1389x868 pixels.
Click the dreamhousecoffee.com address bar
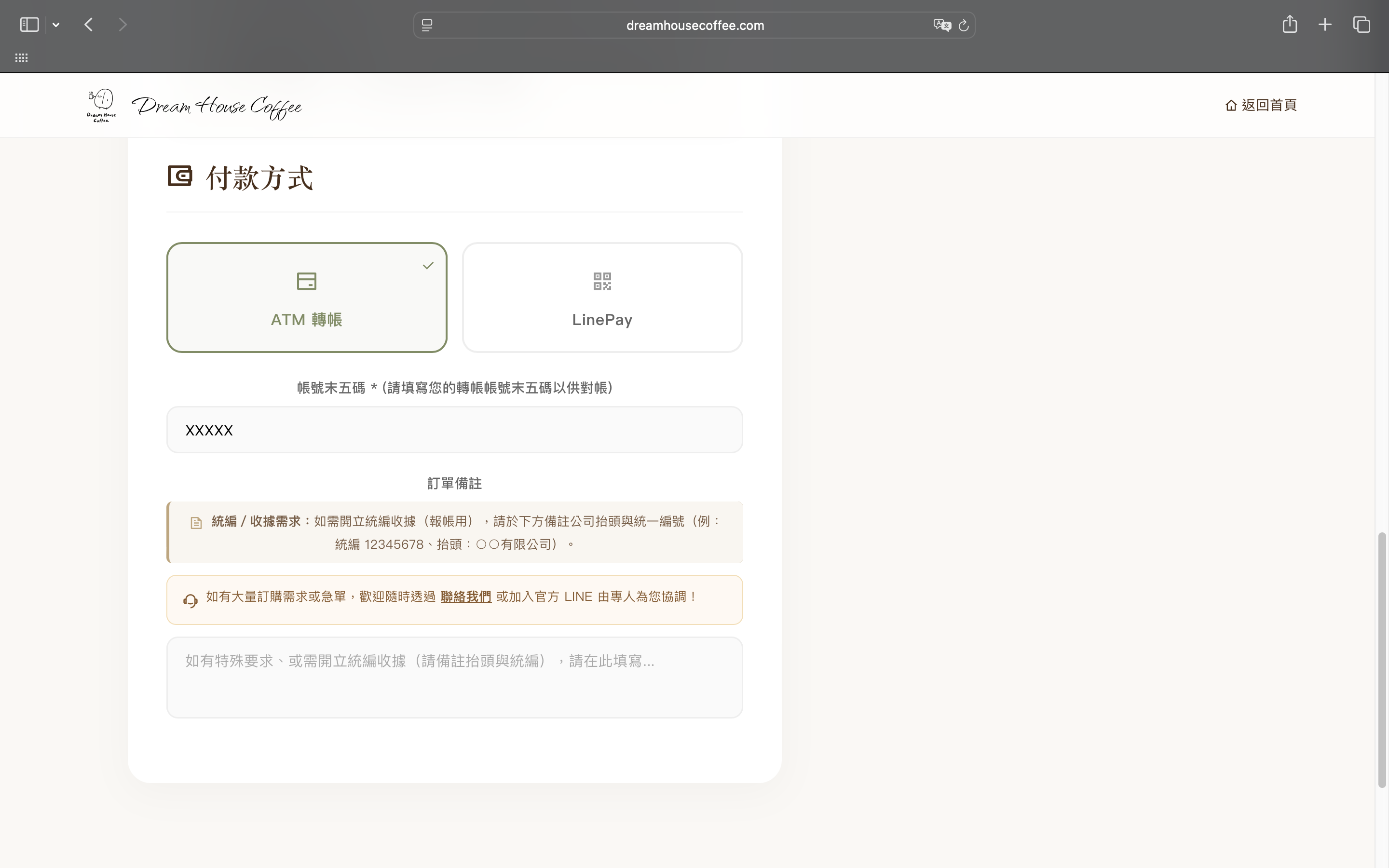(694, 25)
